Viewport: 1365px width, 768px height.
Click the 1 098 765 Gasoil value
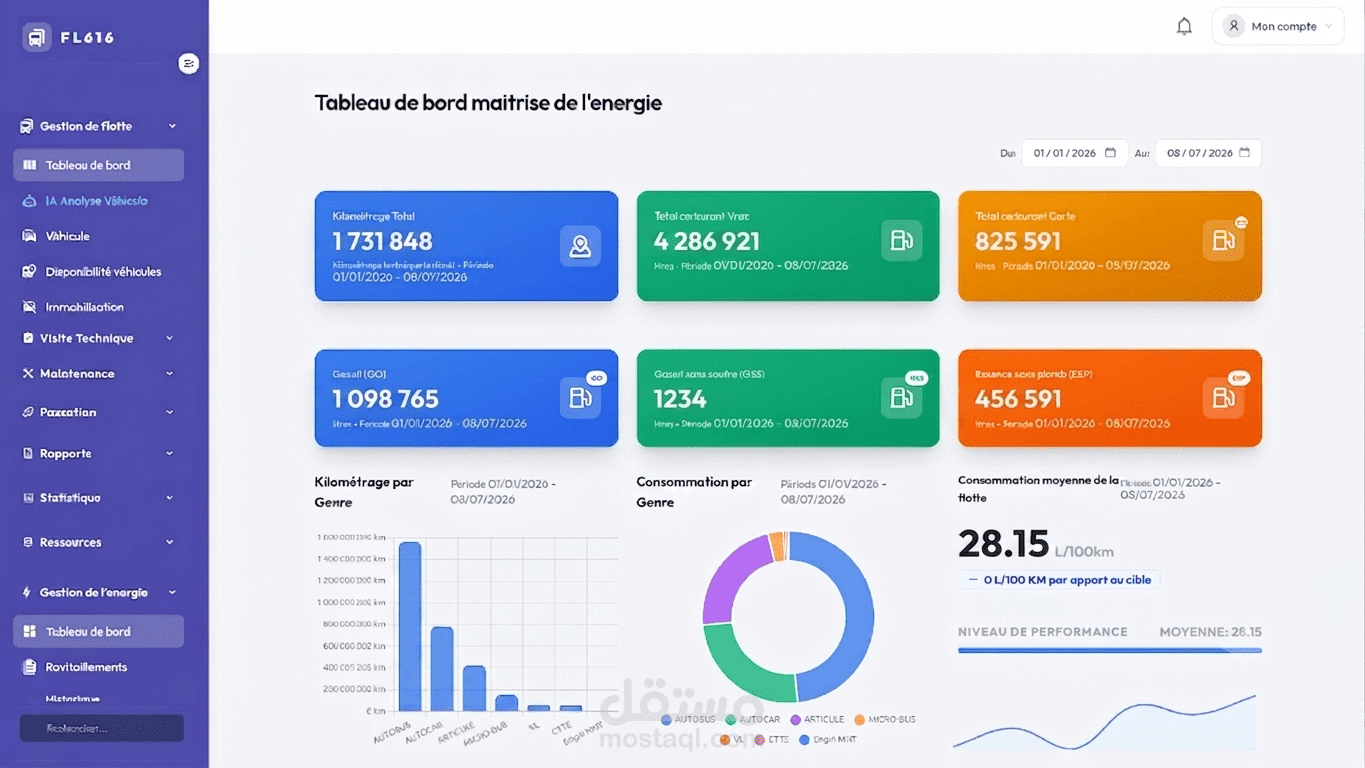coord(385,399)
